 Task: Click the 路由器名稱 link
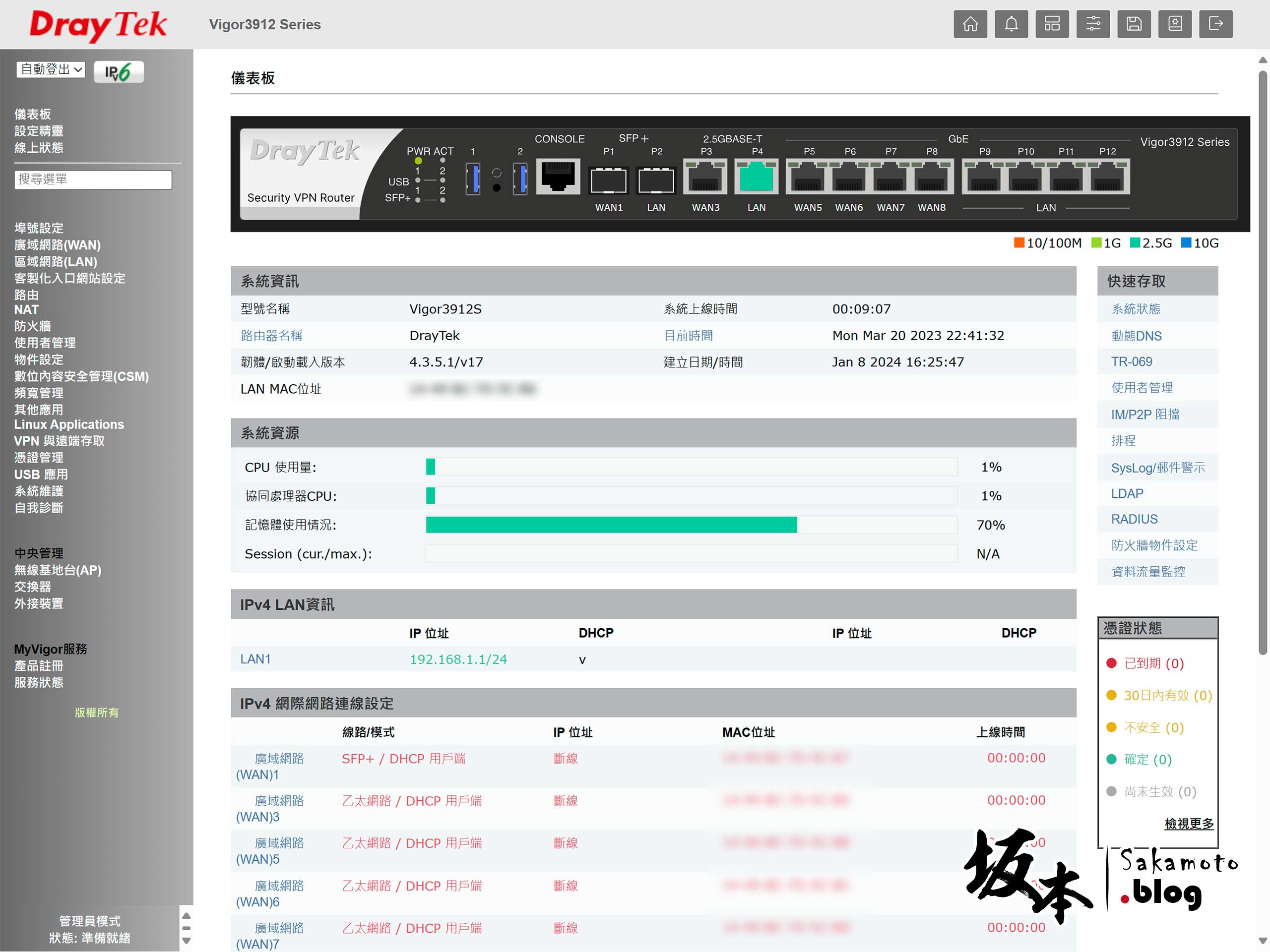(271, 336)
